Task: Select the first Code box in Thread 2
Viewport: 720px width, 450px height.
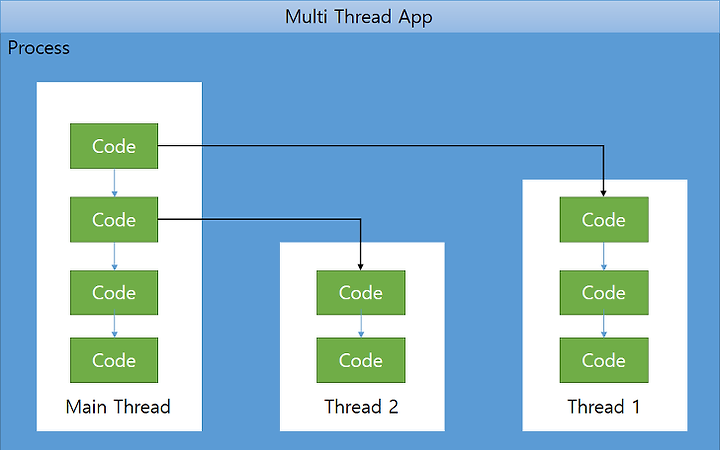Action: [x=361, y=292]
